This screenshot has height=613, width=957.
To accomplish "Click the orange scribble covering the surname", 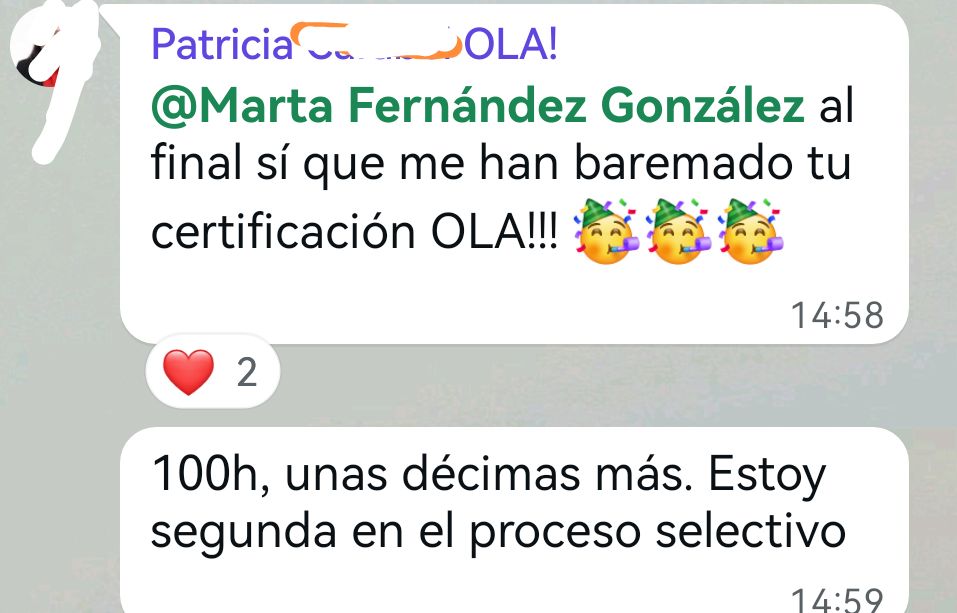I will pyautogui.click(x=375, y=42).
